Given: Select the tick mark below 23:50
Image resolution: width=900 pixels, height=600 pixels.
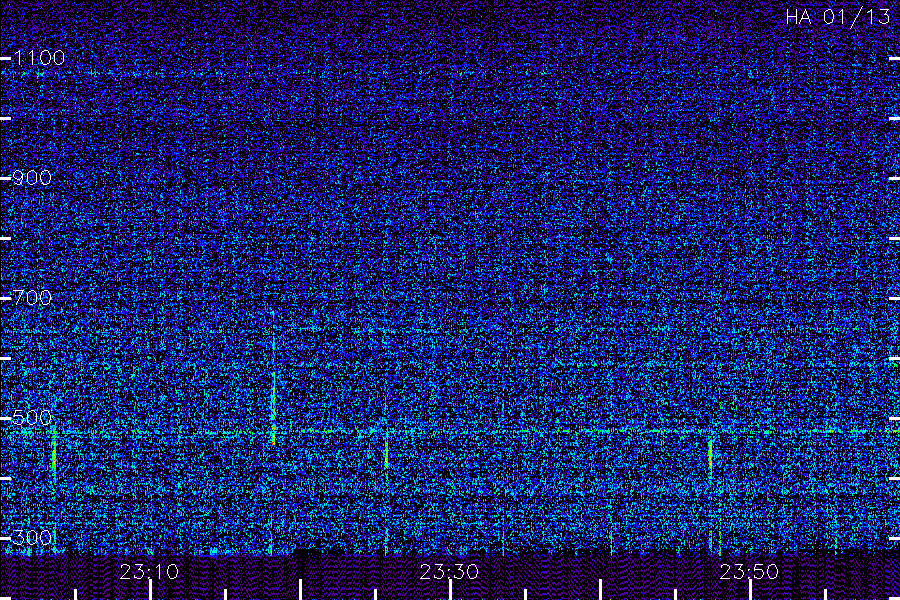Looking at the screenshot, I should pyautogui.click(x=750, y=590).
